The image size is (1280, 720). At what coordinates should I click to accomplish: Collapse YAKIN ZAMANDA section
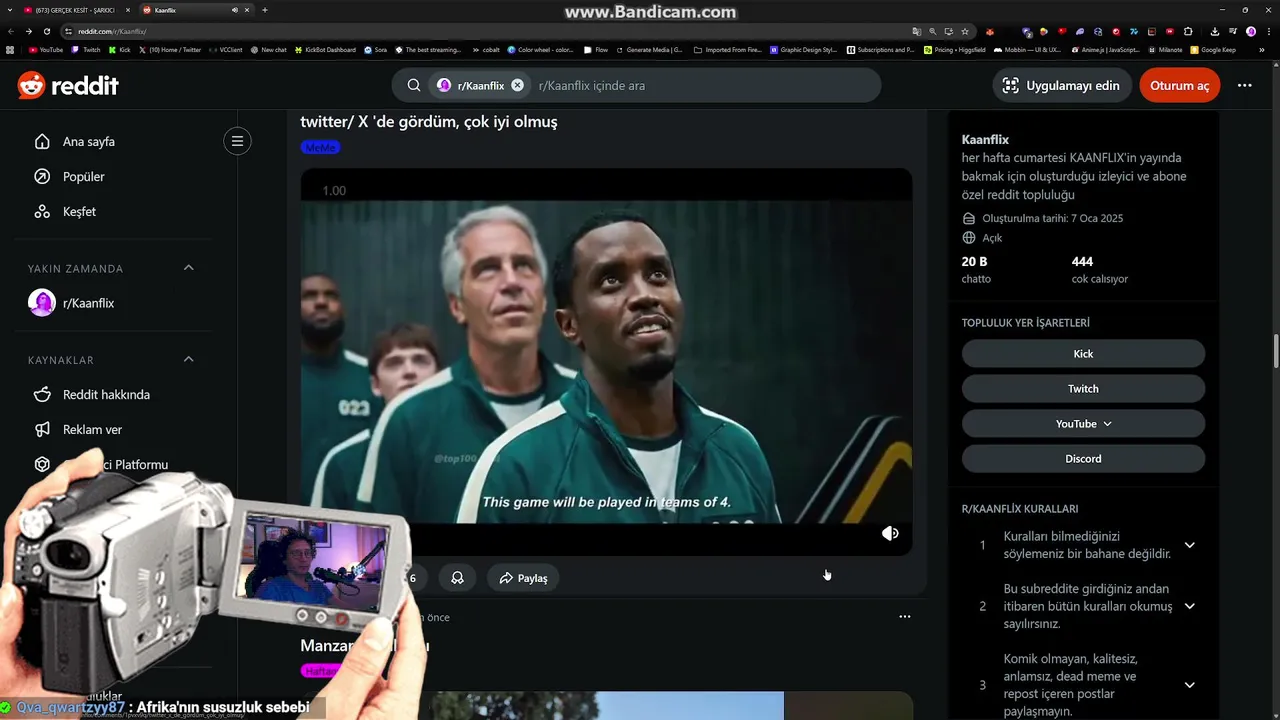[x=188, y=268]
